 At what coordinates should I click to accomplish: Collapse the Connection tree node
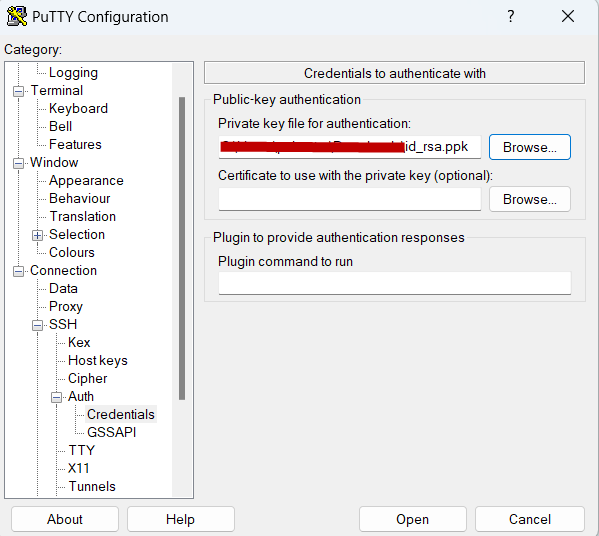[x=18, y=272]
